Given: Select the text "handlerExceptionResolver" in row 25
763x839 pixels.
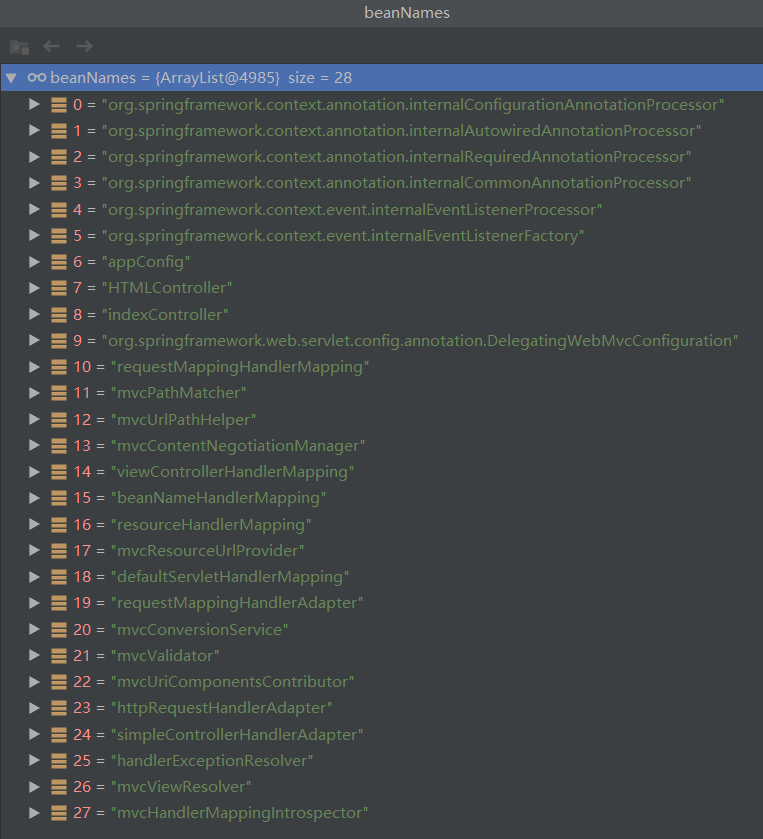Looking at the screenshot, I should [x=212, y=760].
